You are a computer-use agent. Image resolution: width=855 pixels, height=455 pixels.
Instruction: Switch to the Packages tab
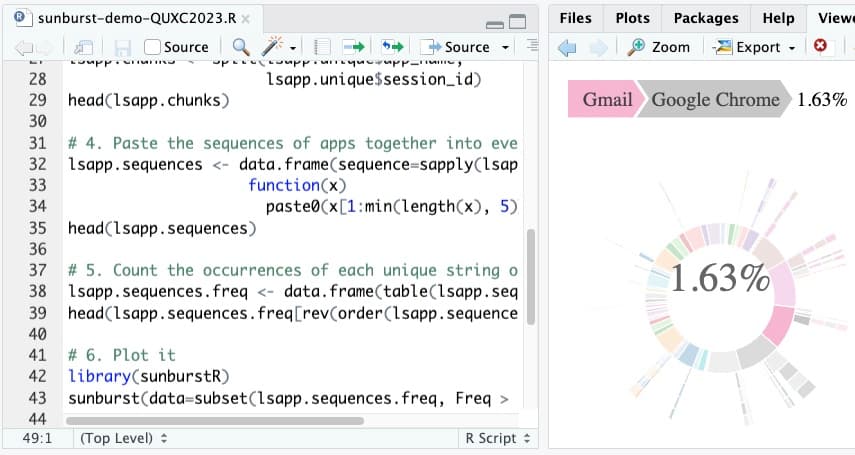[x=705, y=18]
